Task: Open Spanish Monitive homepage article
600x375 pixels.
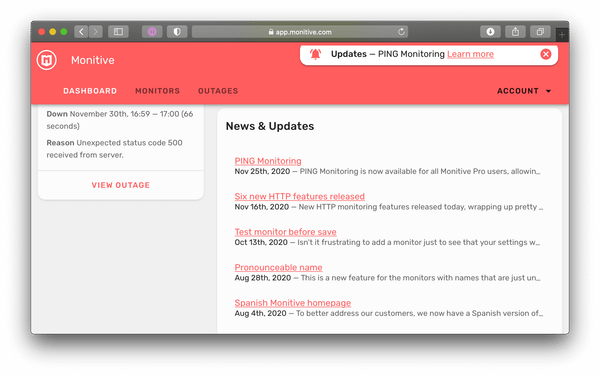Action: (293, 303)
